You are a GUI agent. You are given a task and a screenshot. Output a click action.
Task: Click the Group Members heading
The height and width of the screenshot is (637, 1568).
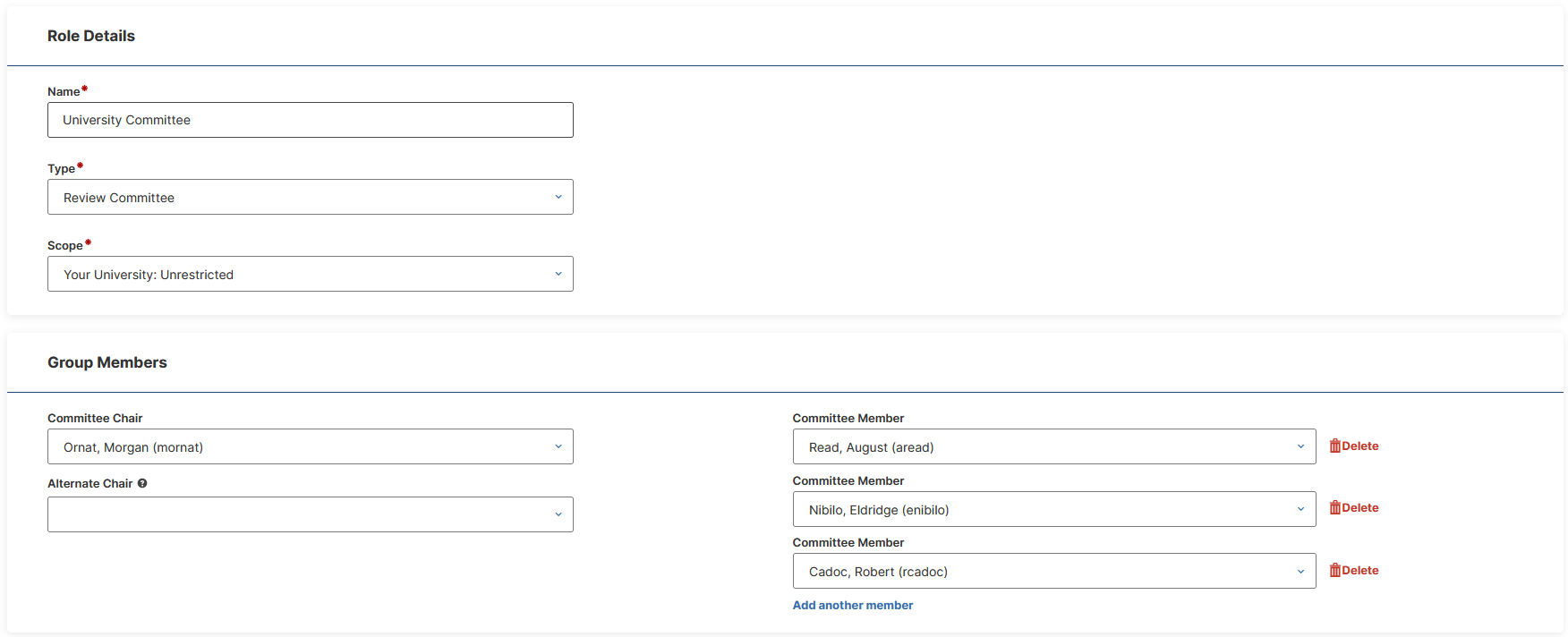[107, 362]
